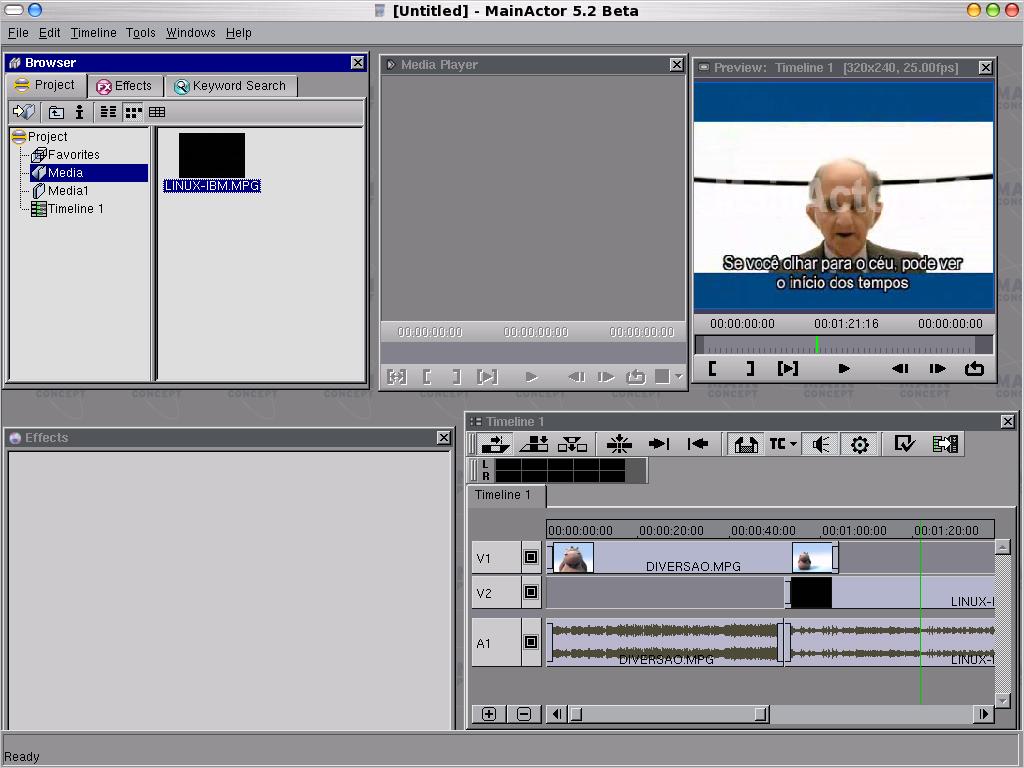Play the Timeline 1 preview
This screenshot has width=1024, height=768.
[x=844, y=368]
